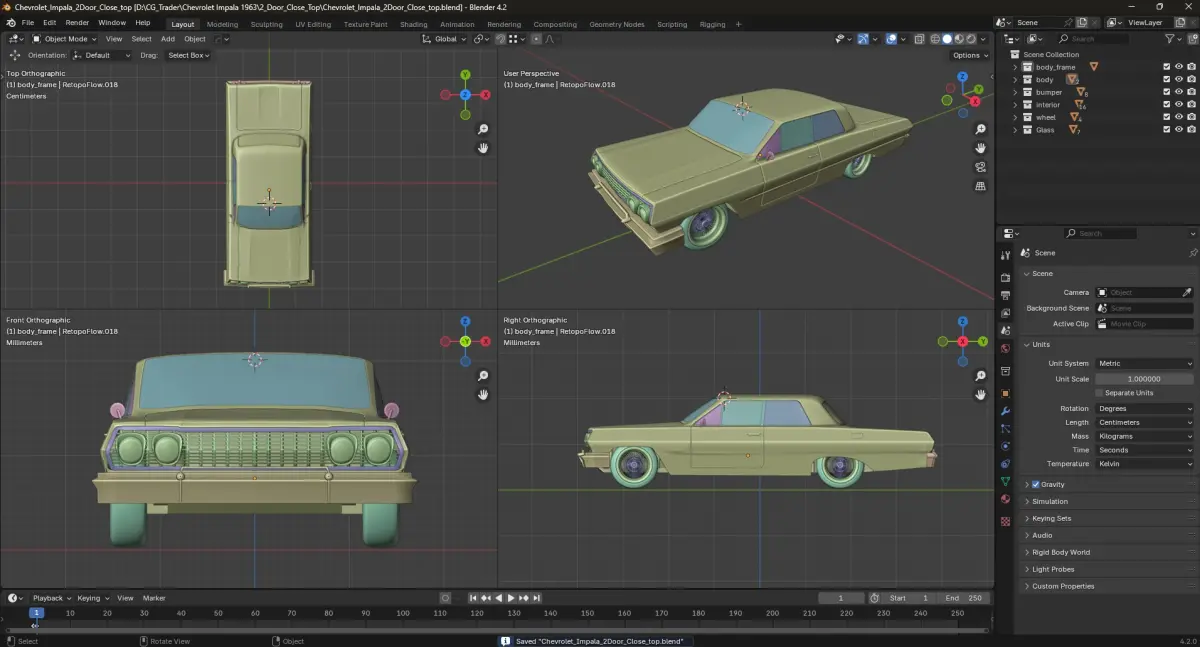Click the camera view icon in User Perspective viewport
1200x647 pixels.
pos(981,167)
